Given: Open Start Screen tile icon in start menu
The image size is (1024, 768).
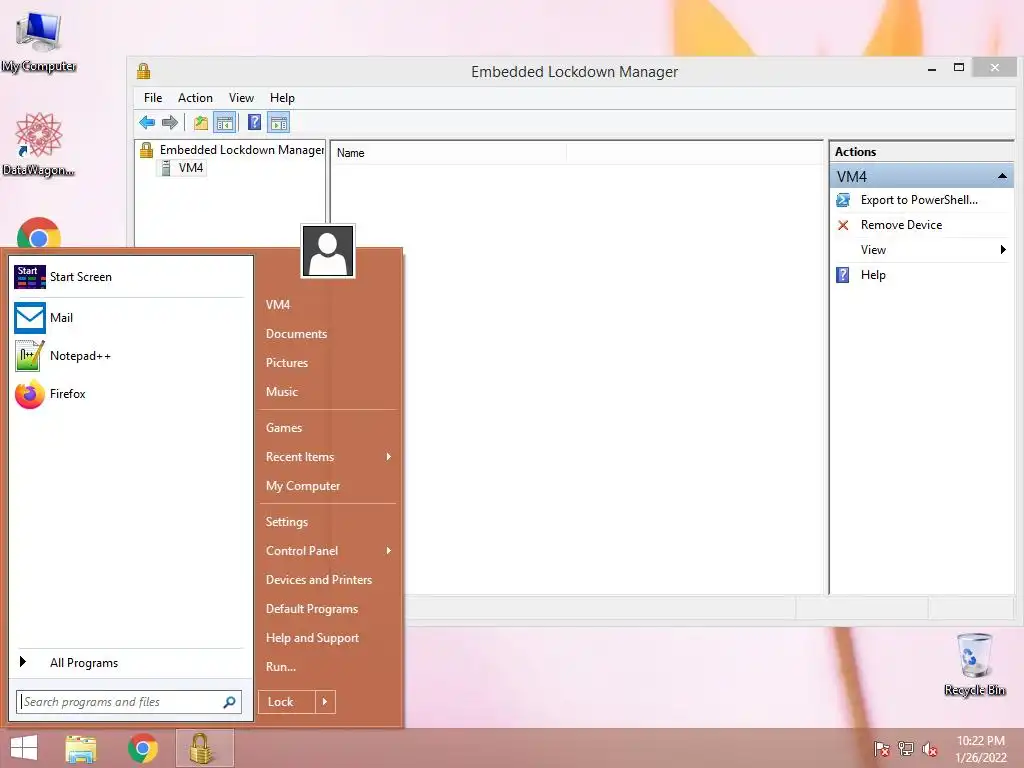Looking at the screenshot, I should click(x=30, y=277).
